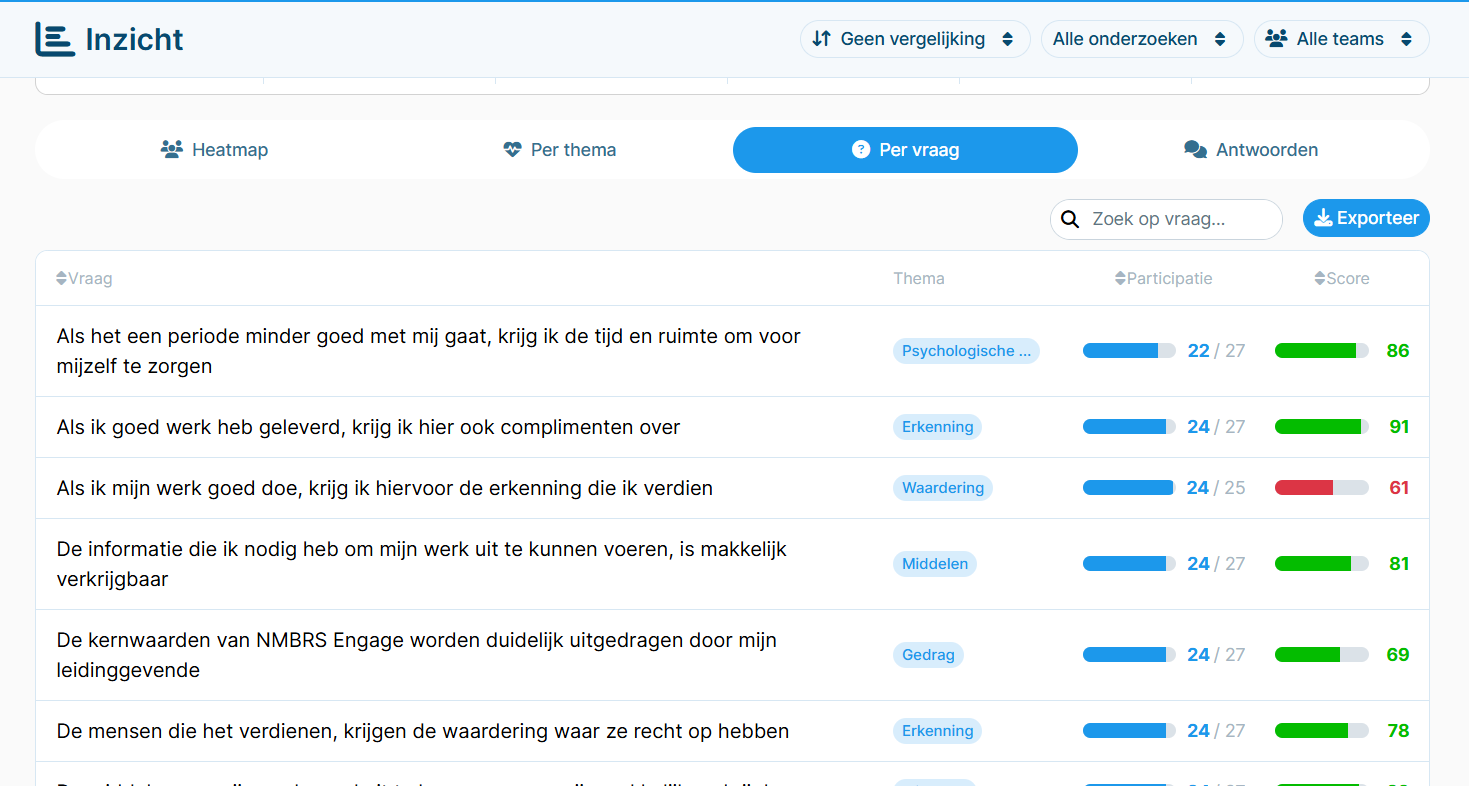Click the download icon on Exporteer
1469x786 pixels.
(x=1323, y=218)
